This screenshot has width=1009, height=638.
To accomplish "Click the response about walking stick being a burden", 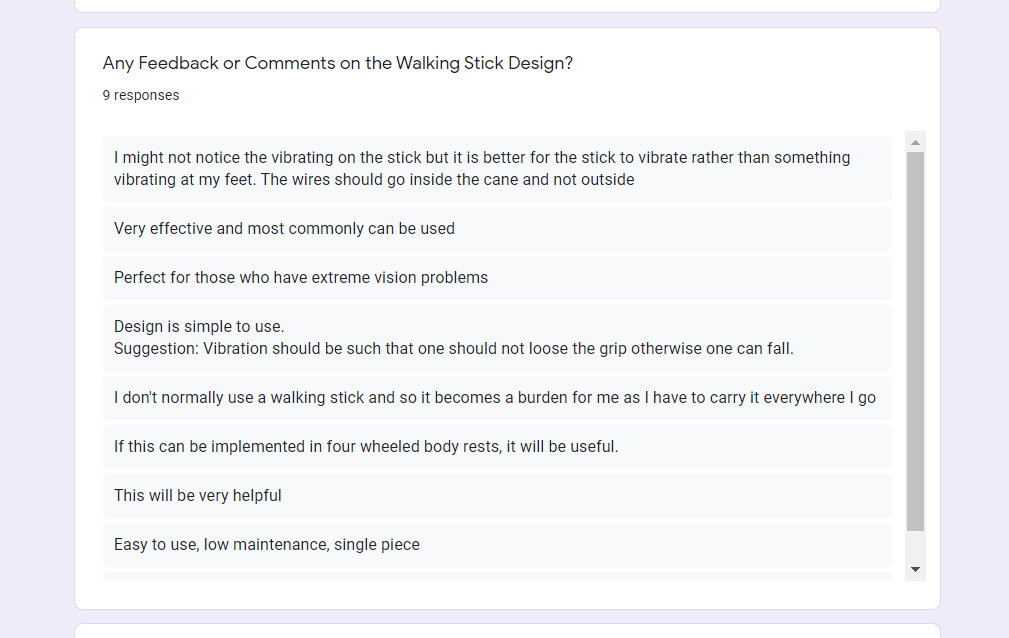I will click(495, 398).
